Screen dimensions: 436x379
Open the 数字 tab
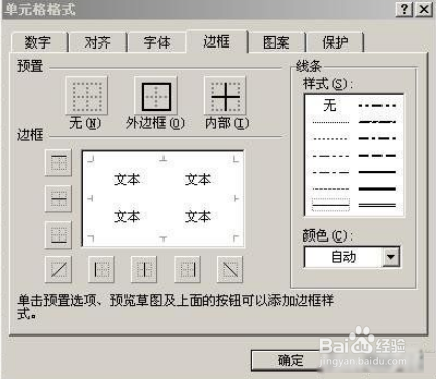click(39, 43)
